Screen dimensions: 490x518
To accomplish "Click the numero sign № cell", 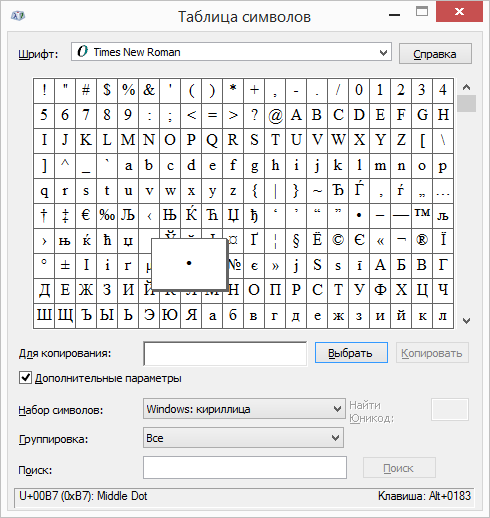I will pos(235,266).
